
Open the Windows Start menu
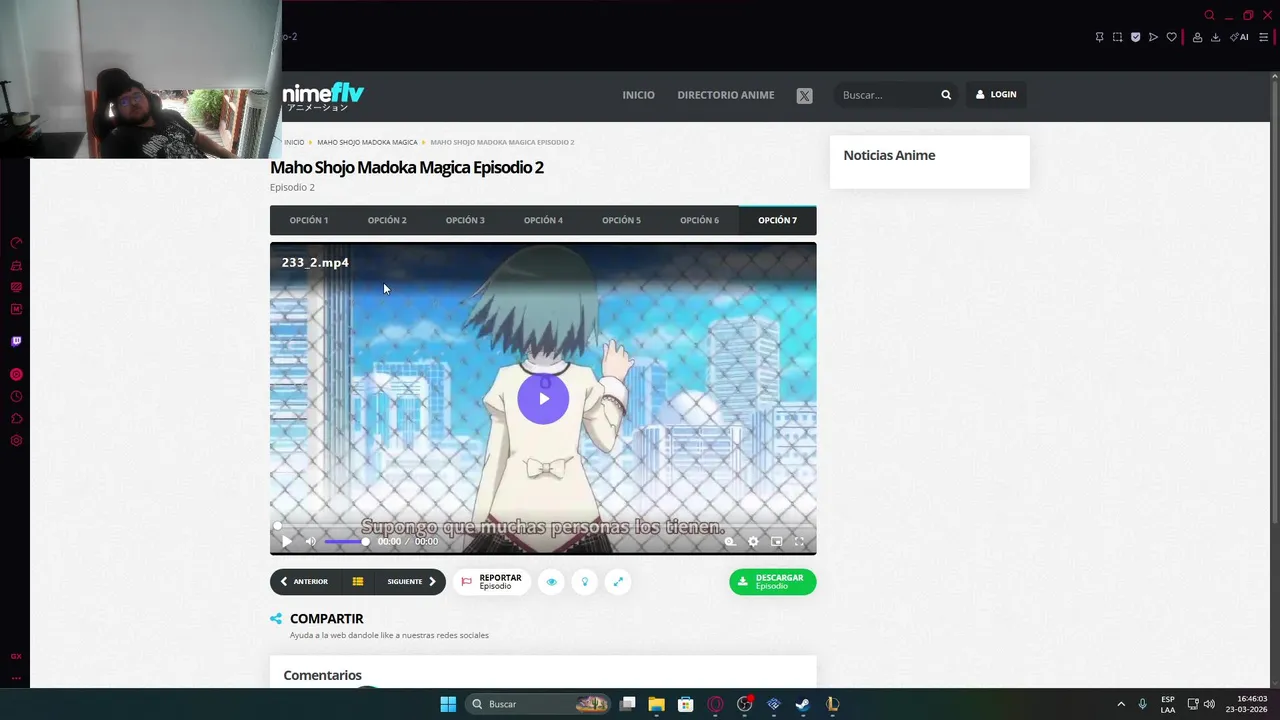coord(448,704)
